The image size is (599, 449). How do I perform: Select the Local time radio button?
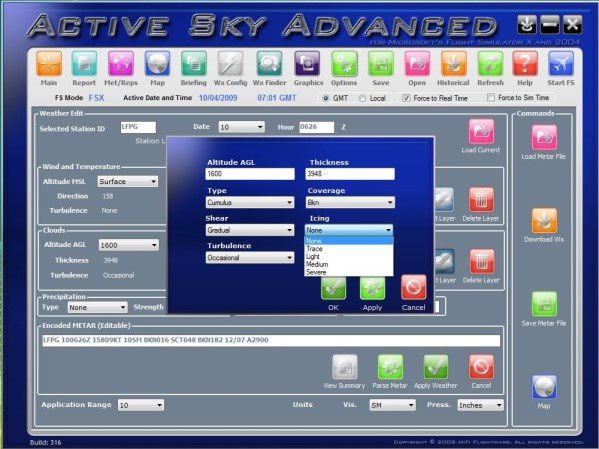pos(362,98)
